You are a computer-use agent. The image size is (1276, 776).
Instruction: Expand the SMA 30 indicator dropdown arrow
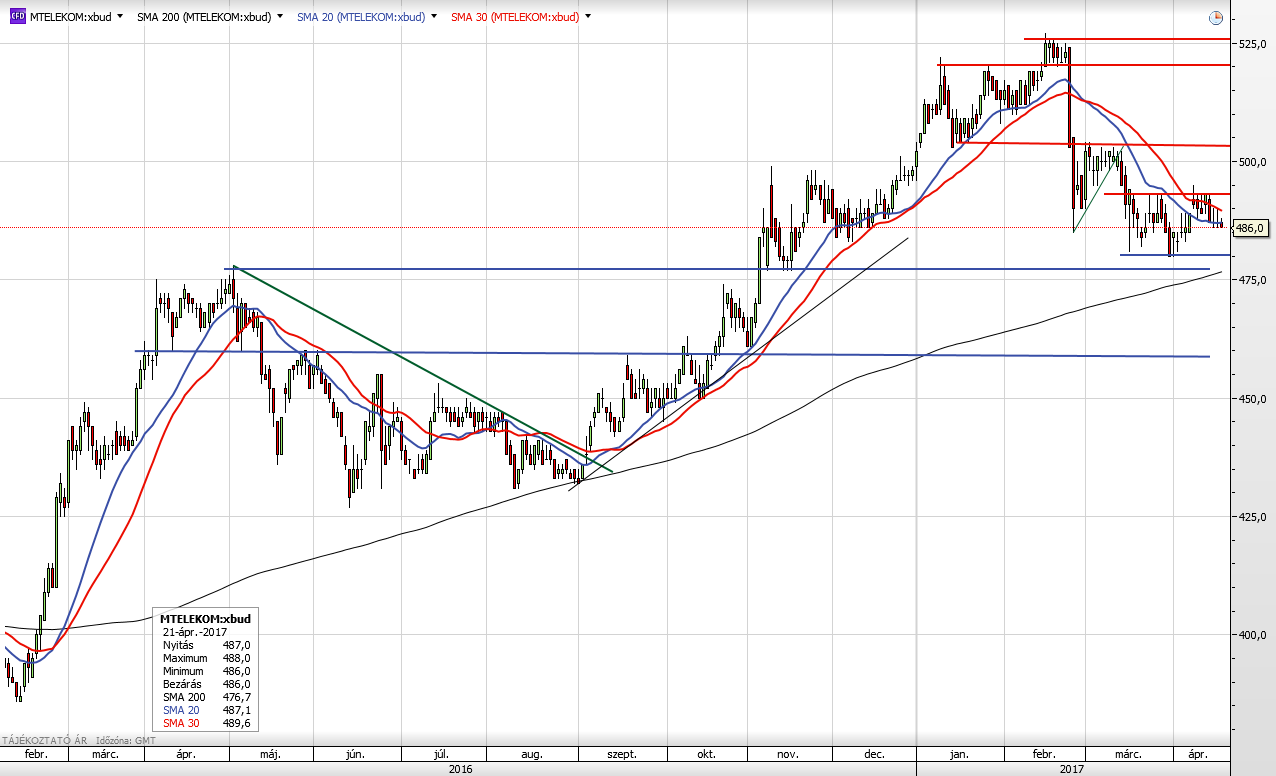point(587,17)
